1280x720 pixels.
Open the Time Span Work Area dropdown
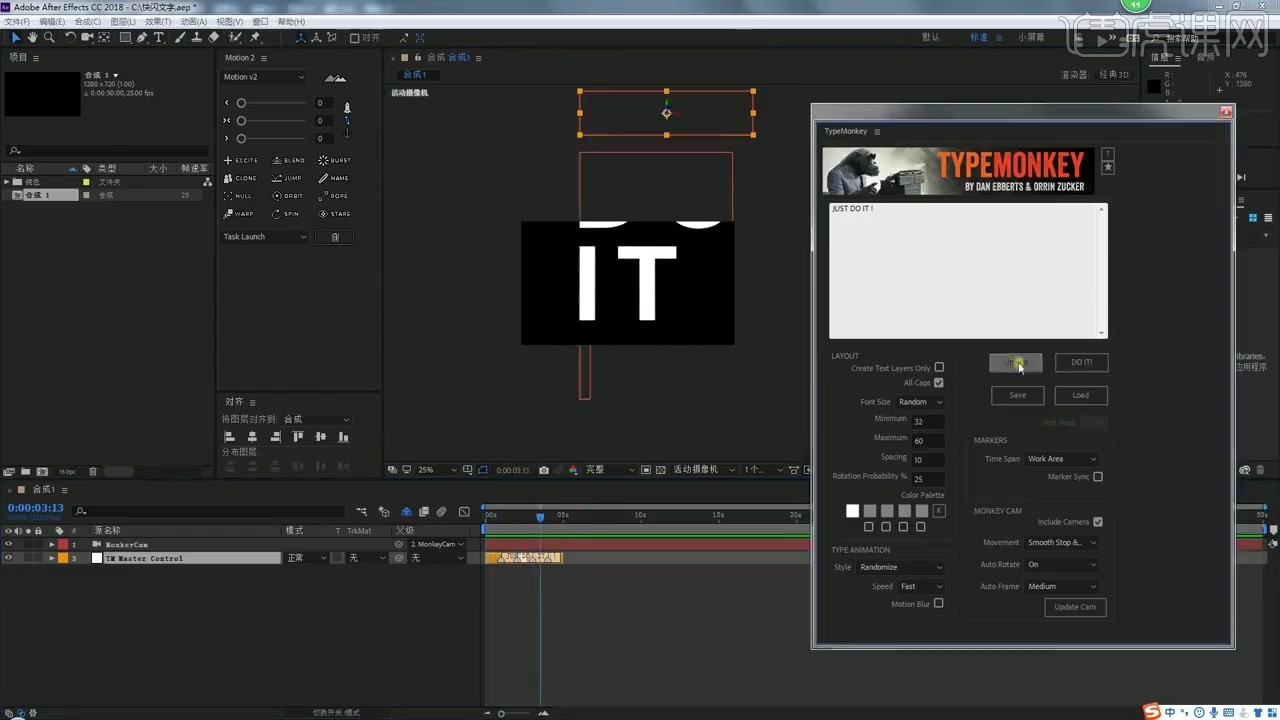[1062, 459]
